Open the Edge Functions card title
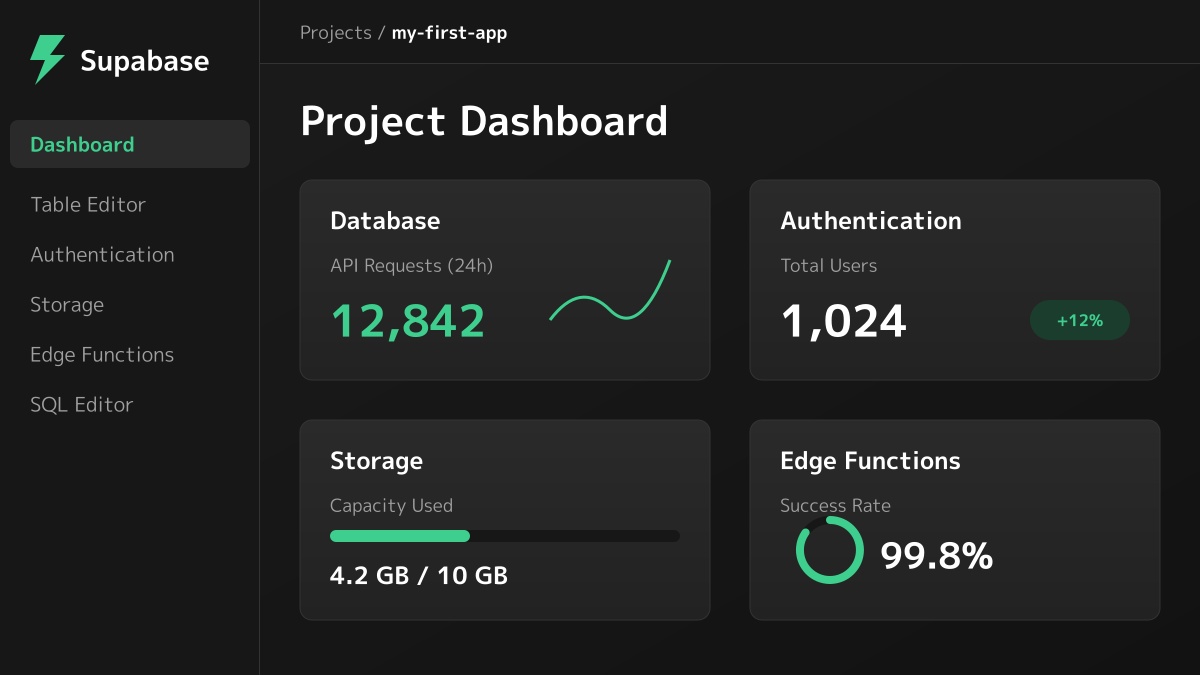The width and height of the screenshot is (1200, 675). point(870,461)
